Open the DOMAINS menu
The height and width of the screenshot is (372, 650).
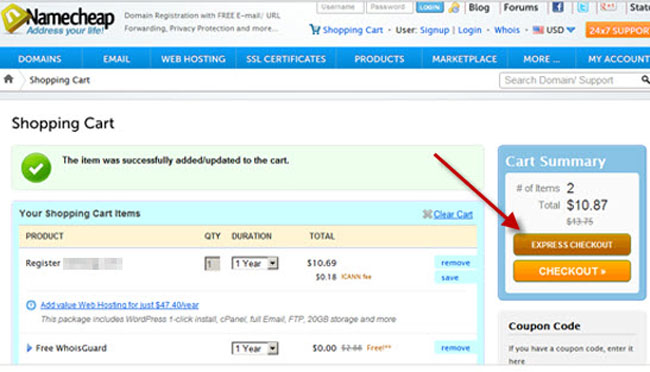(40, 59)
